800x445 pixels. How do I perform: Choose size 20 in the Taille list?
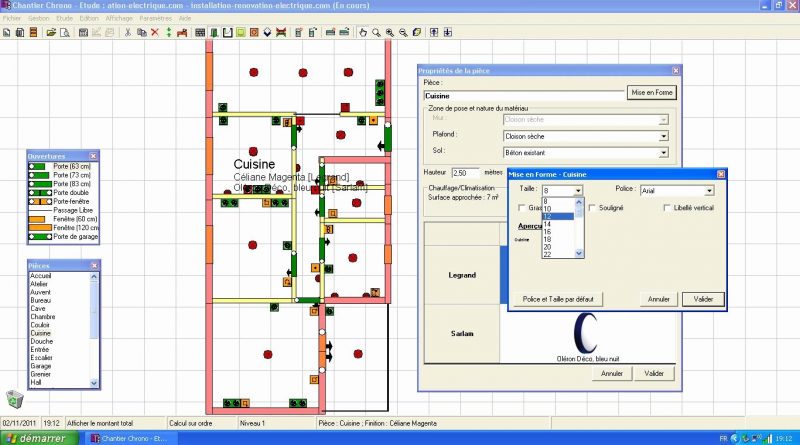coord(558,247)
